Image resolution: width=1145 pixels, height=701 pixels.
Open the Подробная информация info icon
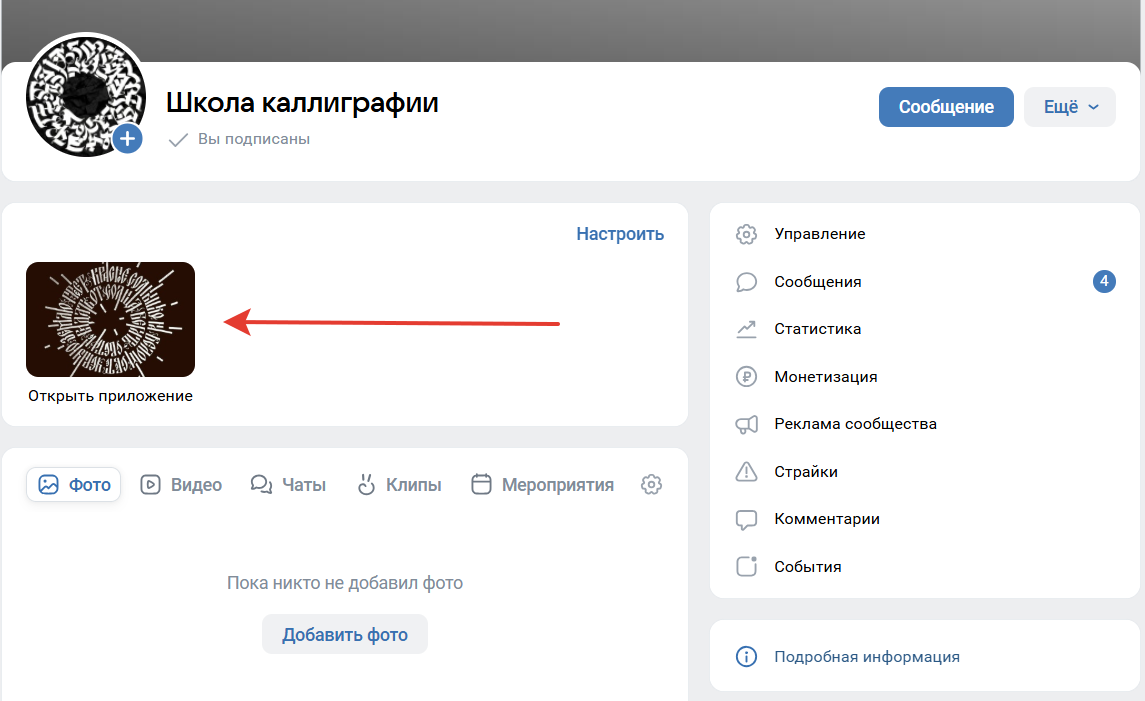point(745,656)
